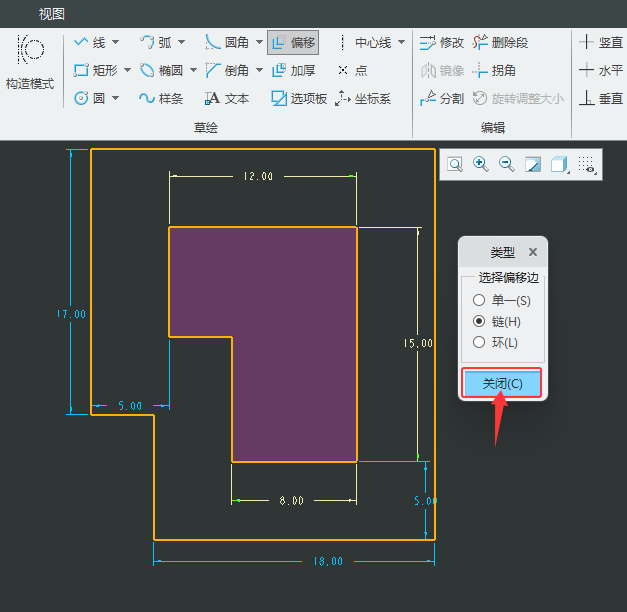Select the 圆角 (Fillet) tool

coord(227,42)
